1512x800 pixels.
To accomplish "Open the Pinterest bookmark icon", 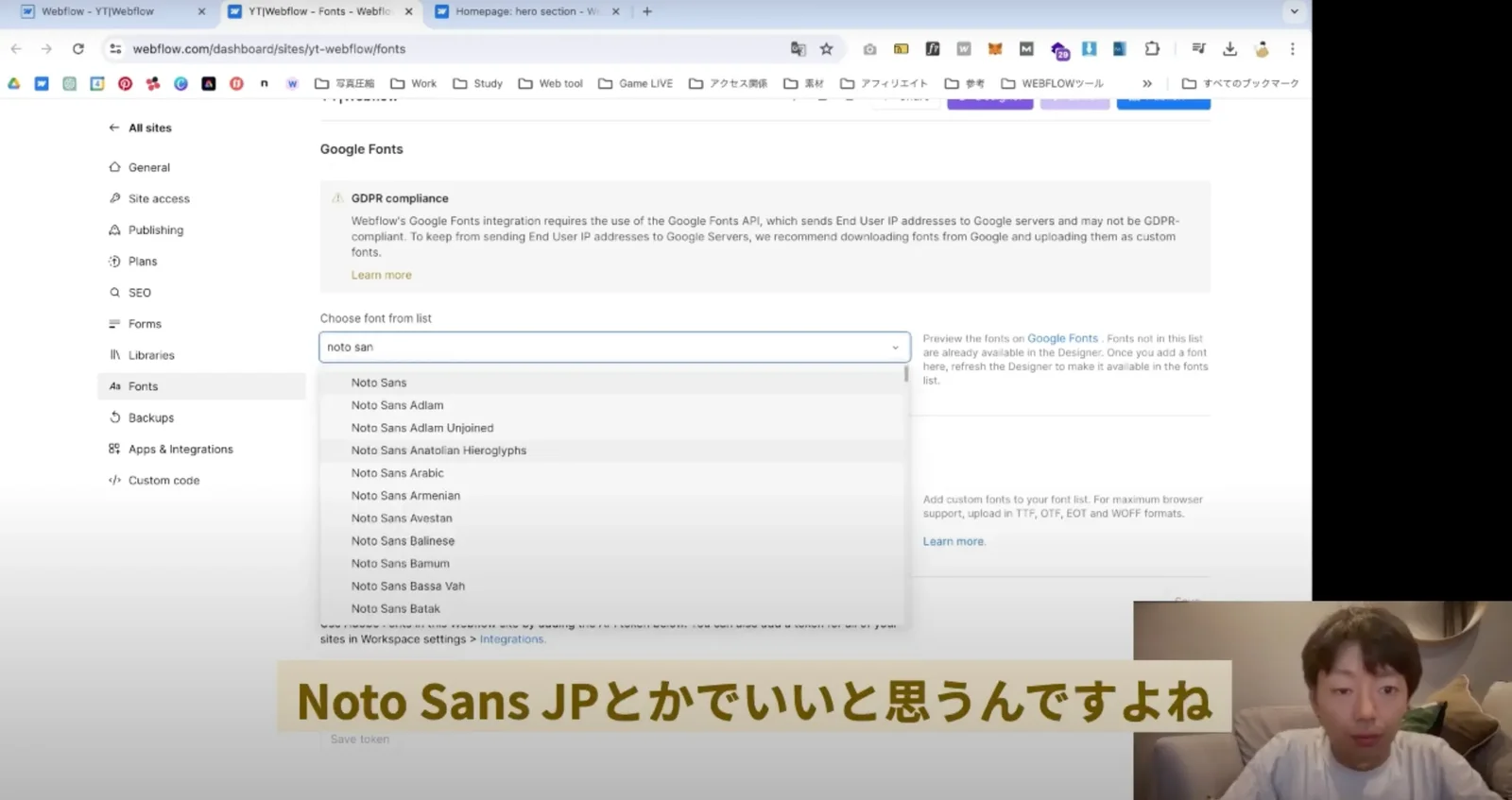I will (x=125, y=83).
